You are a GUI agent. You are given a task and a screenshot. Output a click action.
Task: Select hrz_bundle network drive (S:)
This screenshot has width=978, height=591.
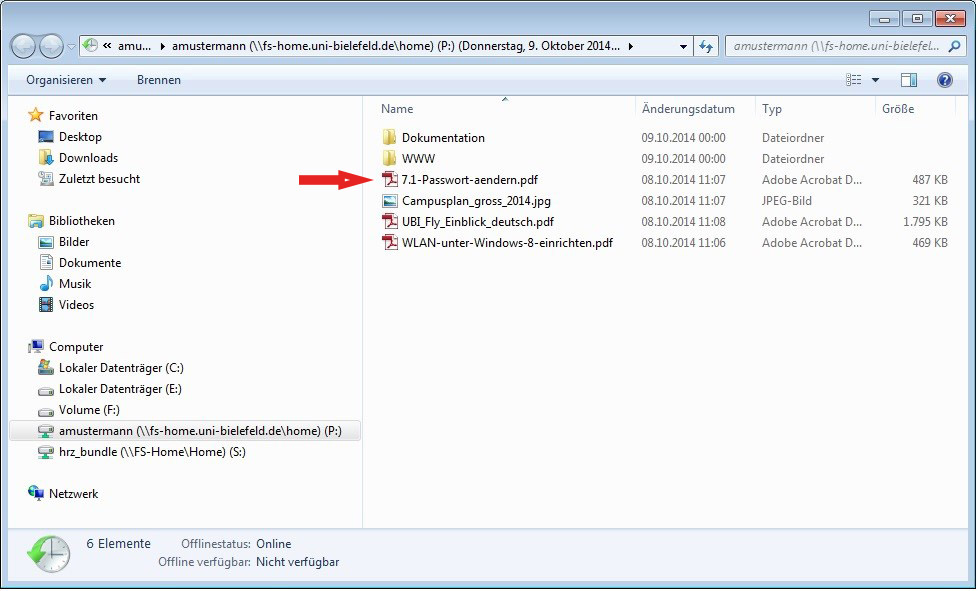(152, 452)
